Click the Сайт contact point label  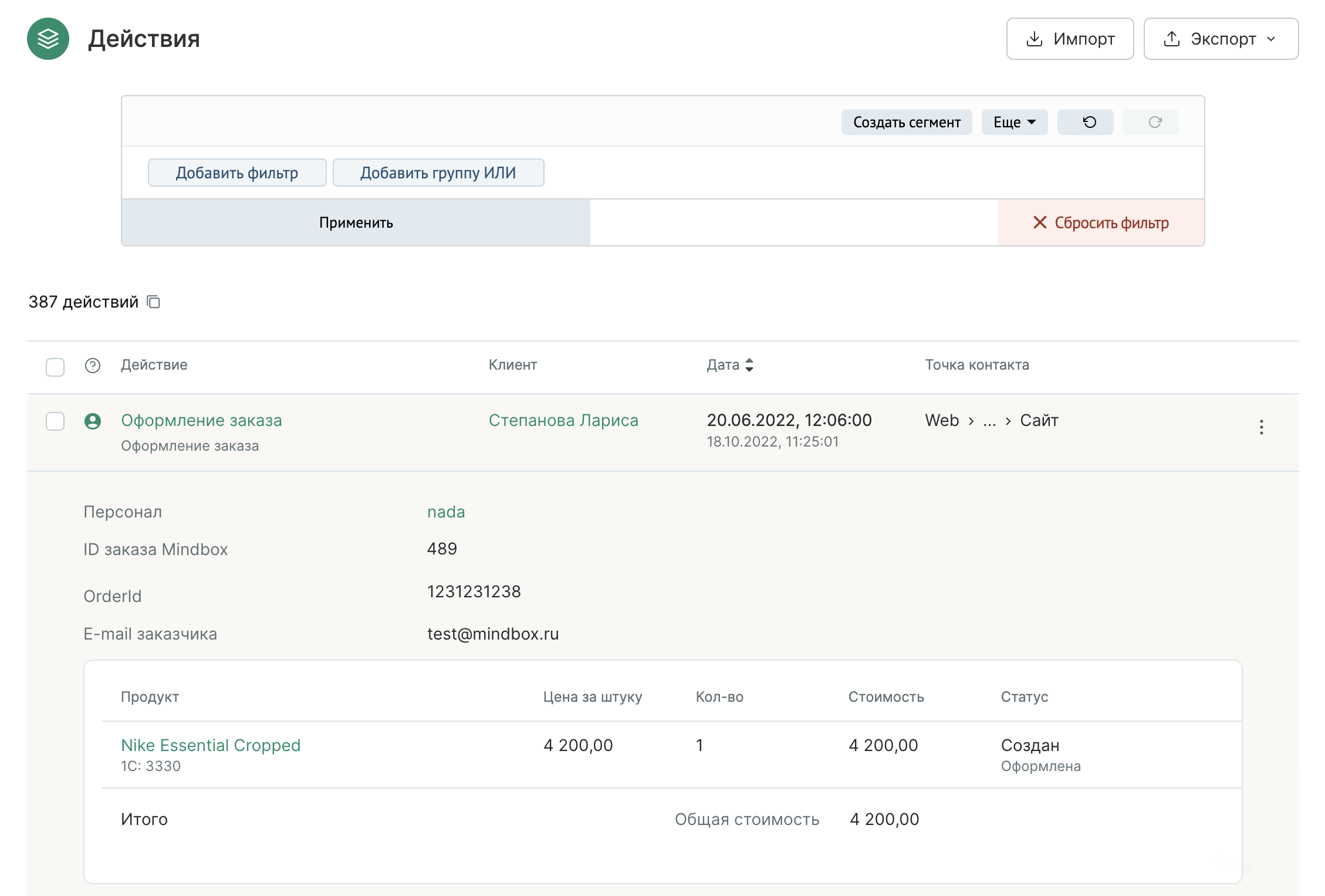(1039, 420)
